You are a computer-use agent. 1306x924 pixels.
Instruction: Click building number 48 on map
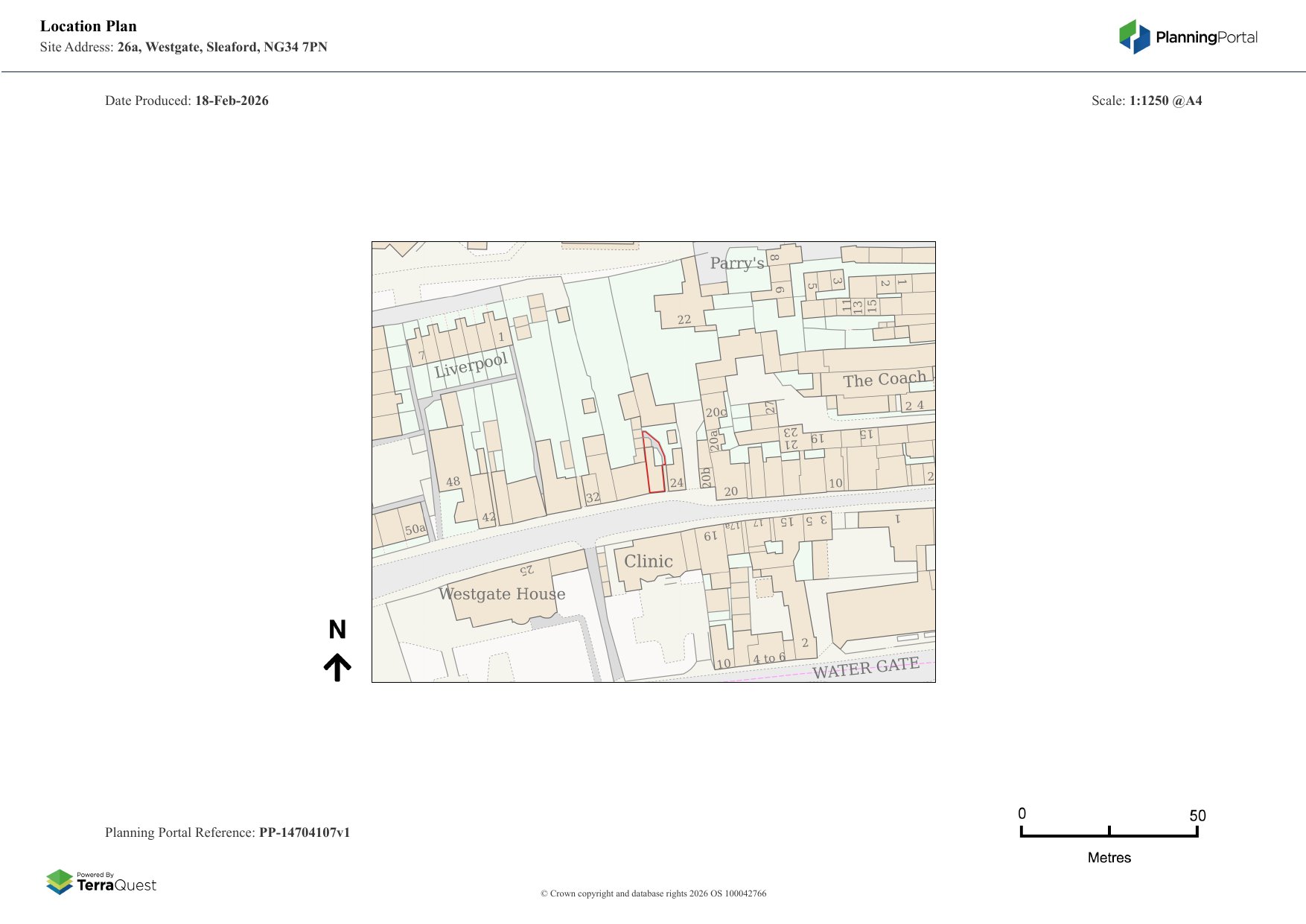(453, 482)
